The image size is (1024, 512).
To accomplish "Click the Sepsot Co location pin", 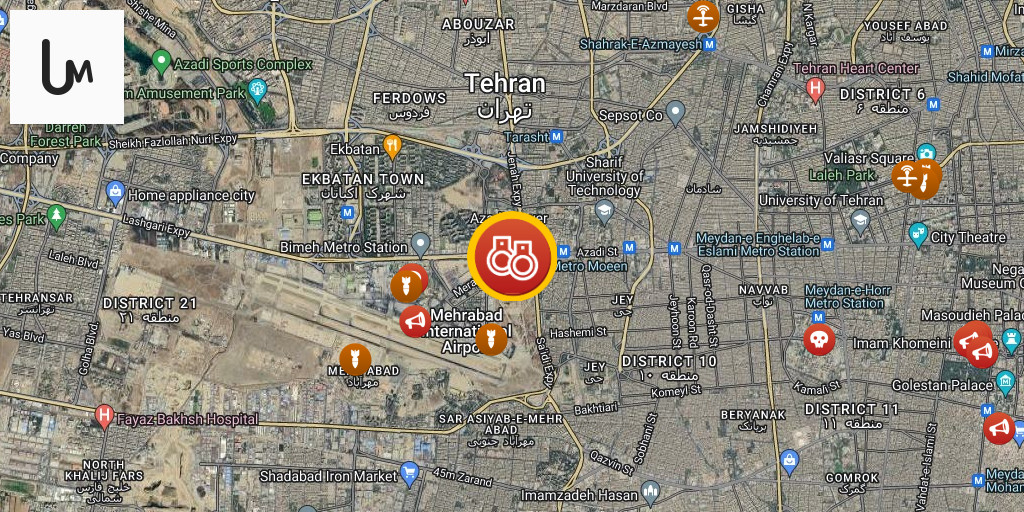I will [675, 113].
